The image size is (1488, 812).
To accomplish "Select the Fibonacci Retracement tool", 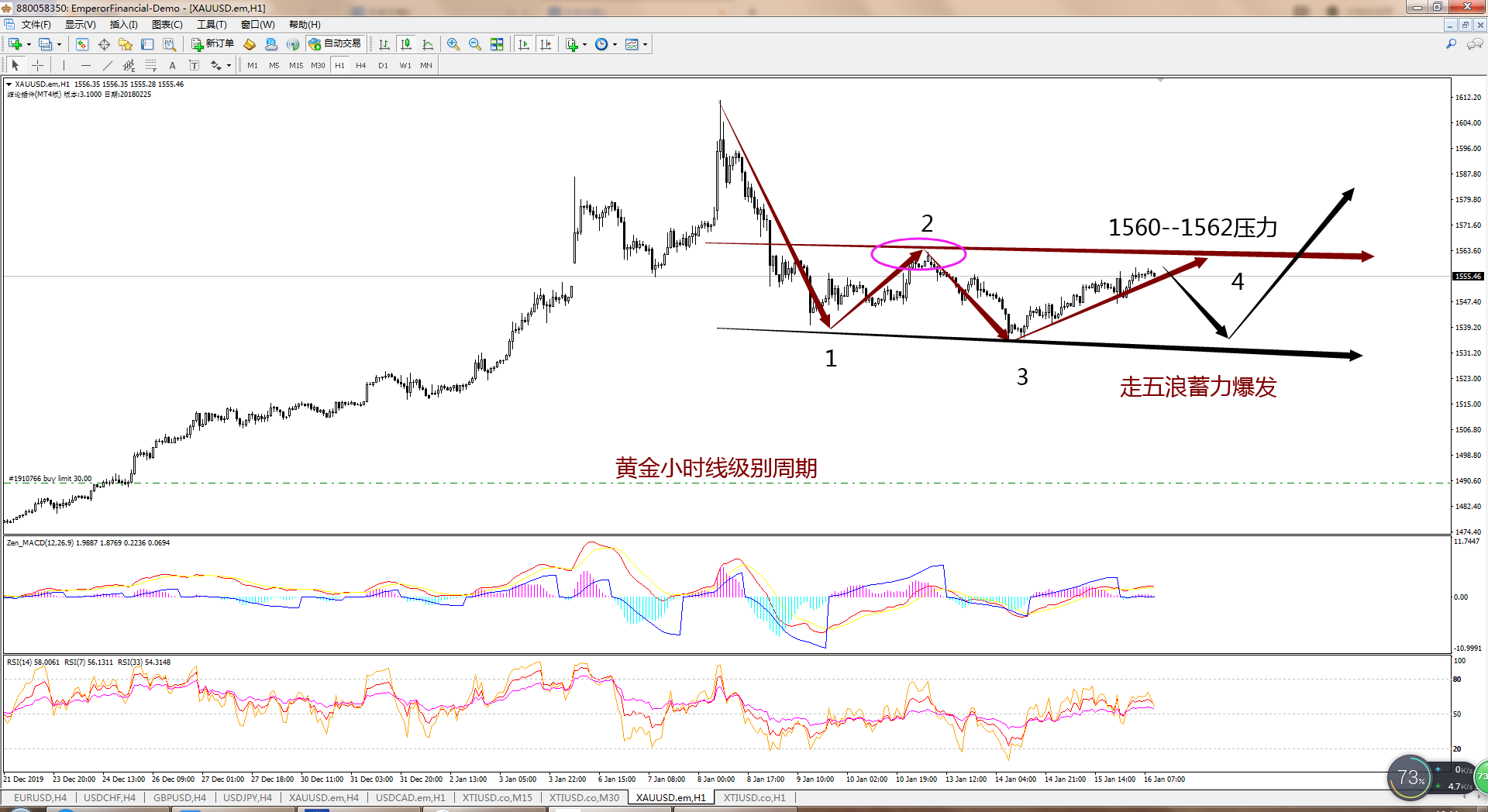I will (x=150, y=65).
